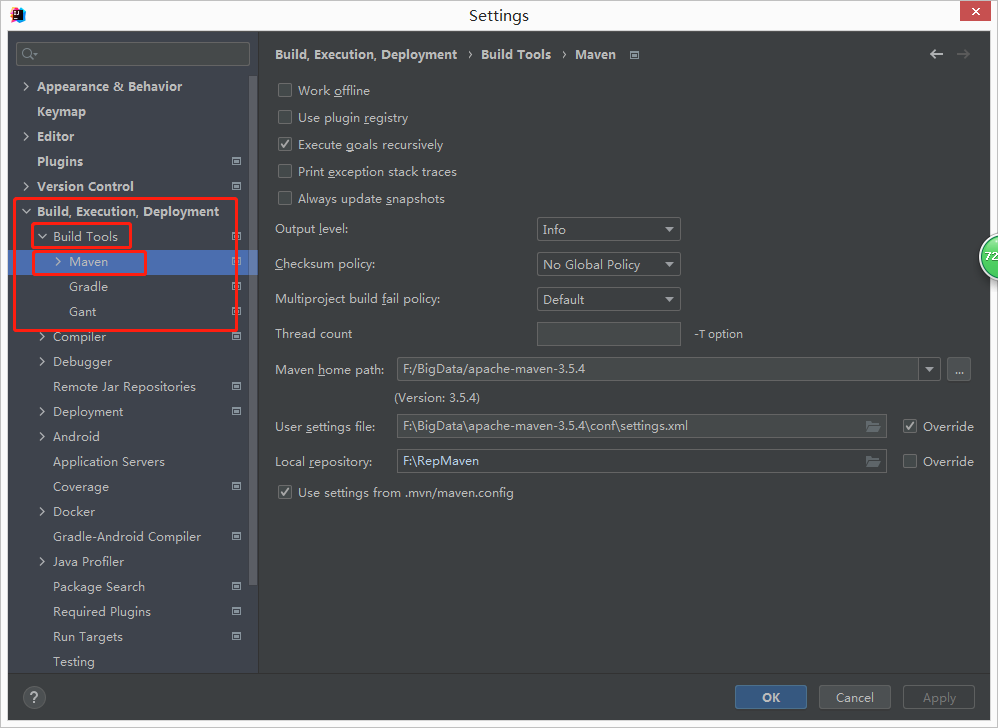Click the back navigation arrow
The height and width of the screenshot is (728, 998).
click(x=936, y=54)
